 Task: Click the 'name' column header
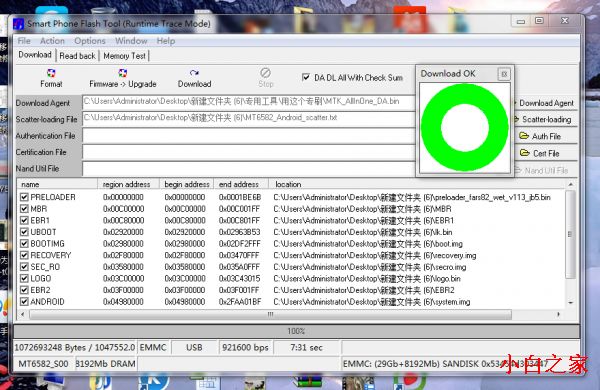pyautogui.click(x=57, y=184)
